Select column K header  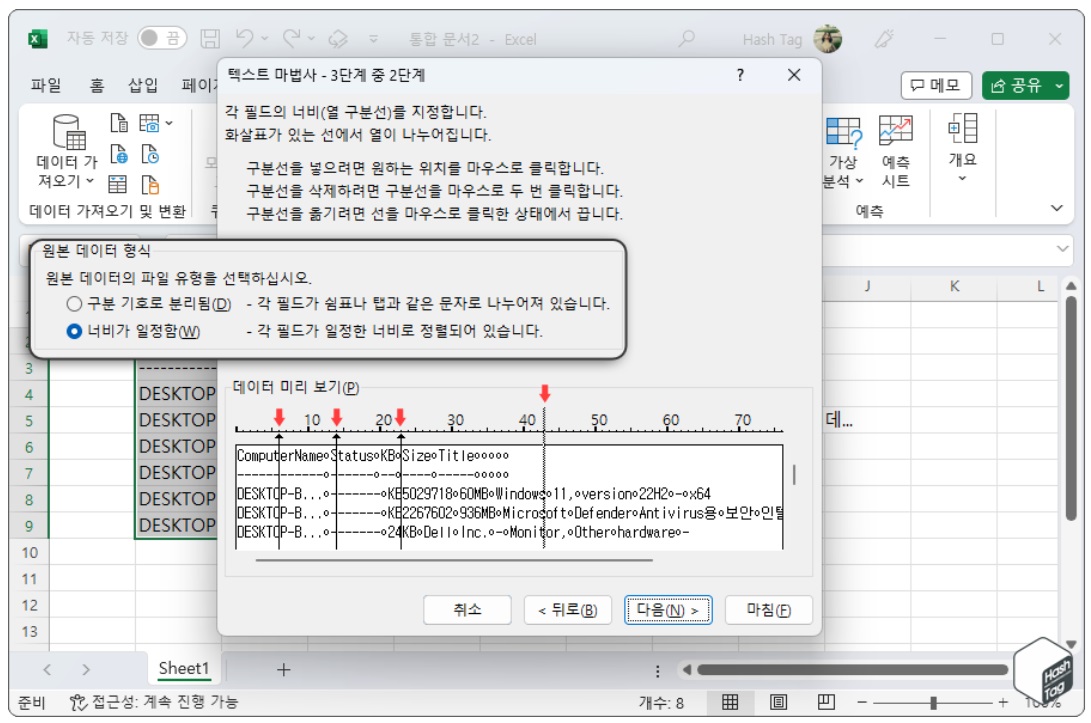click(954, 286)
